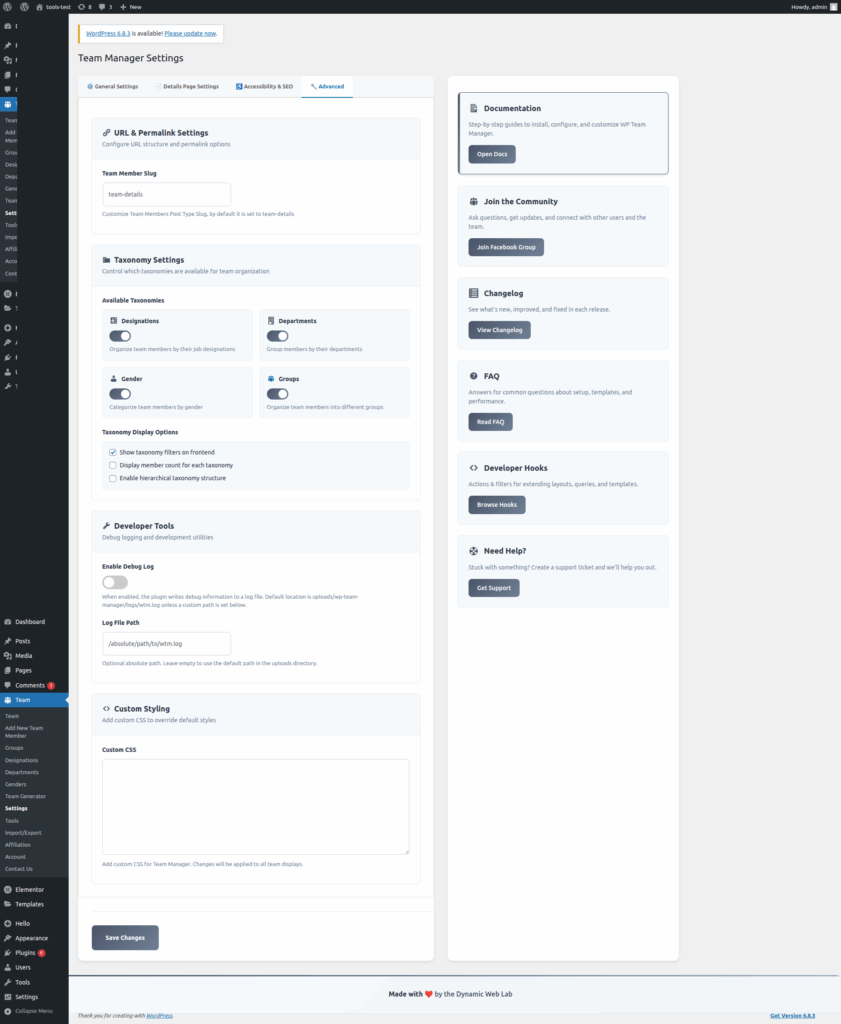
Task: Click the Collapse Menu arrow icon
Action: (x=8, y=1011)
